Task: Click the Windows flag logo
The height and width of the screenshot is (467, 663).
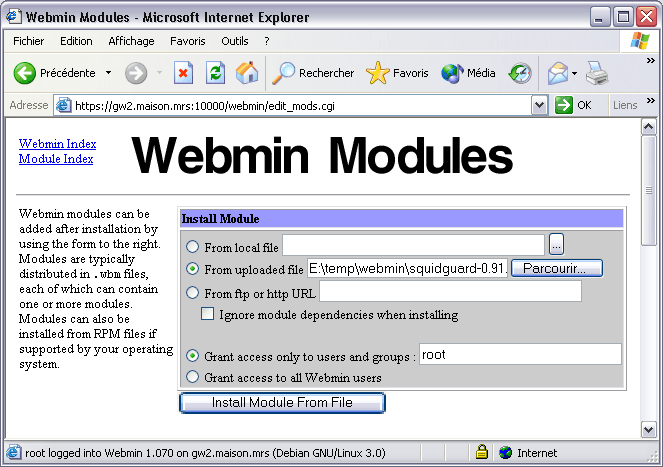Action: coord(640,41)
